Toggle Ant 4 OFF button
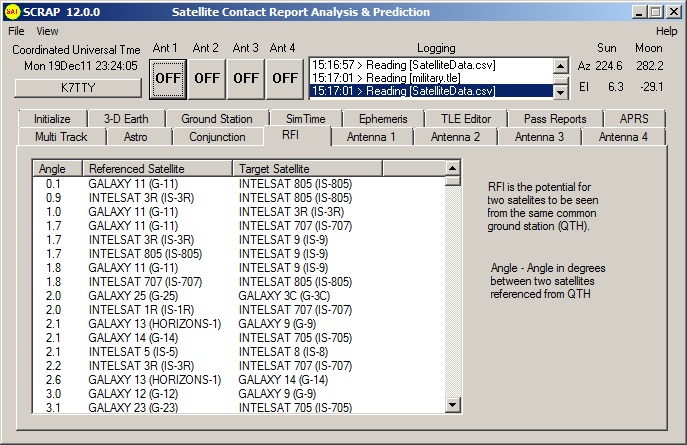Screen dimensions: 687x445 coord(285,79)
